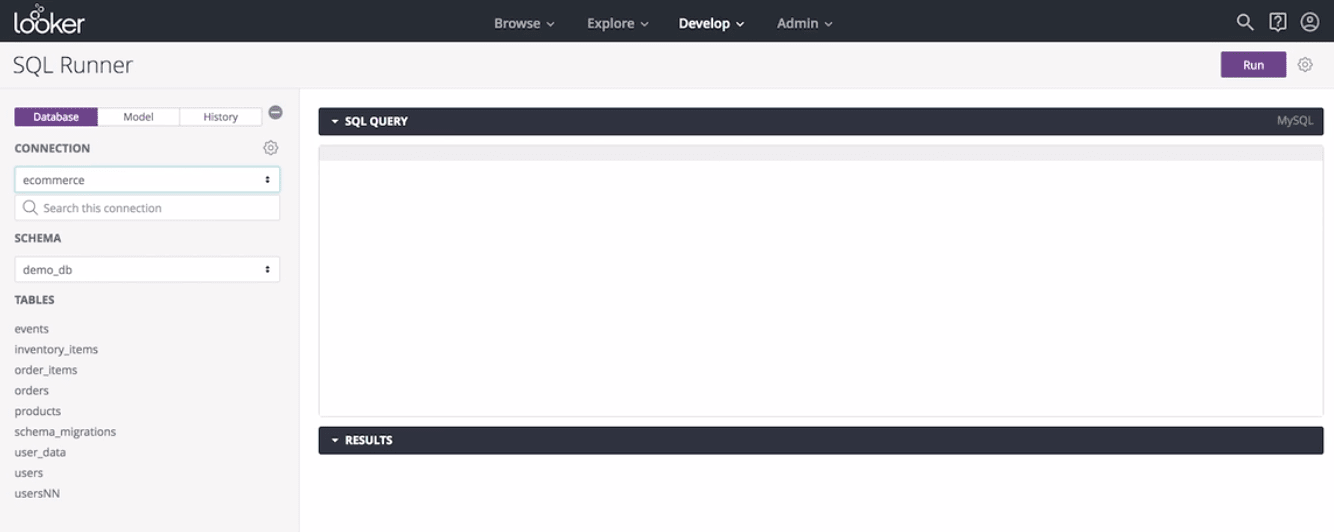
Task: Click the Looker logo
Action: click(49, 20)
